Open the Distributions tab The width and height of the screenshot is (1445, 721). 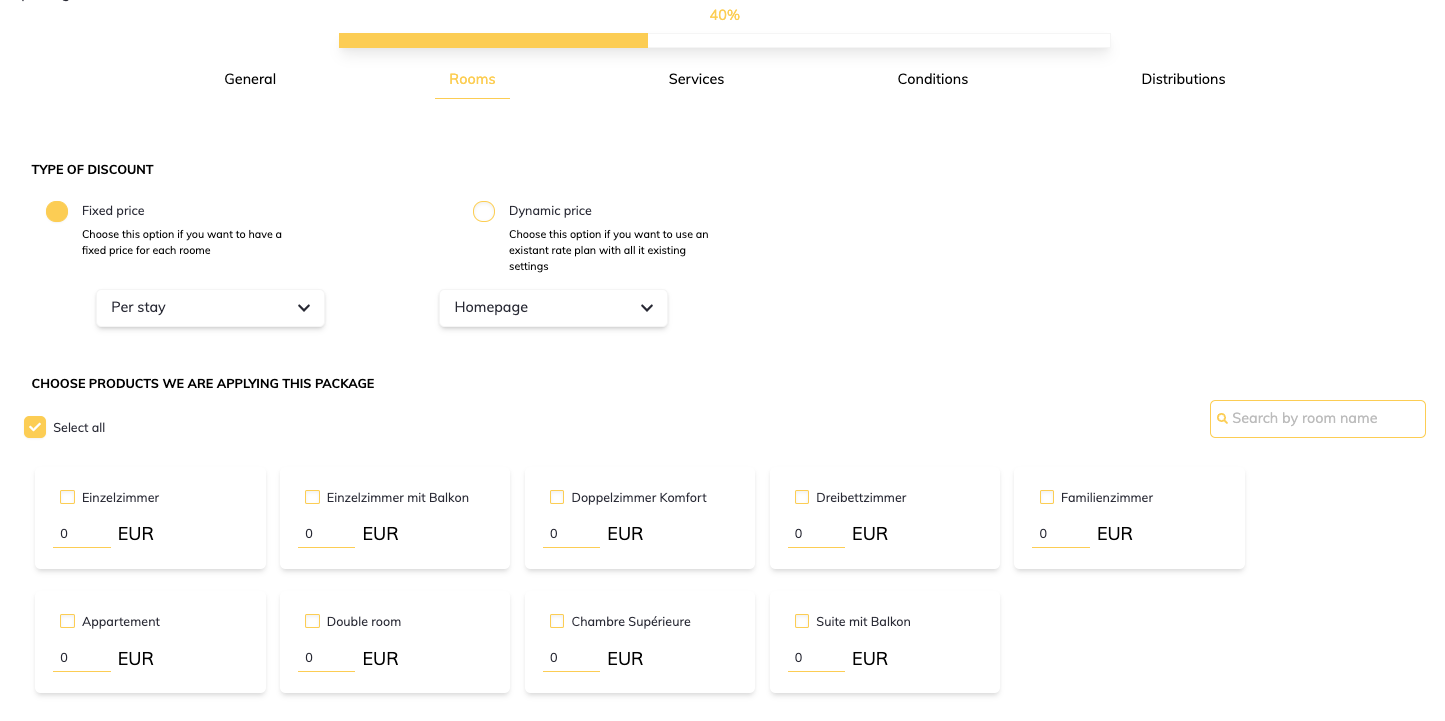[x=1183, y=79]
